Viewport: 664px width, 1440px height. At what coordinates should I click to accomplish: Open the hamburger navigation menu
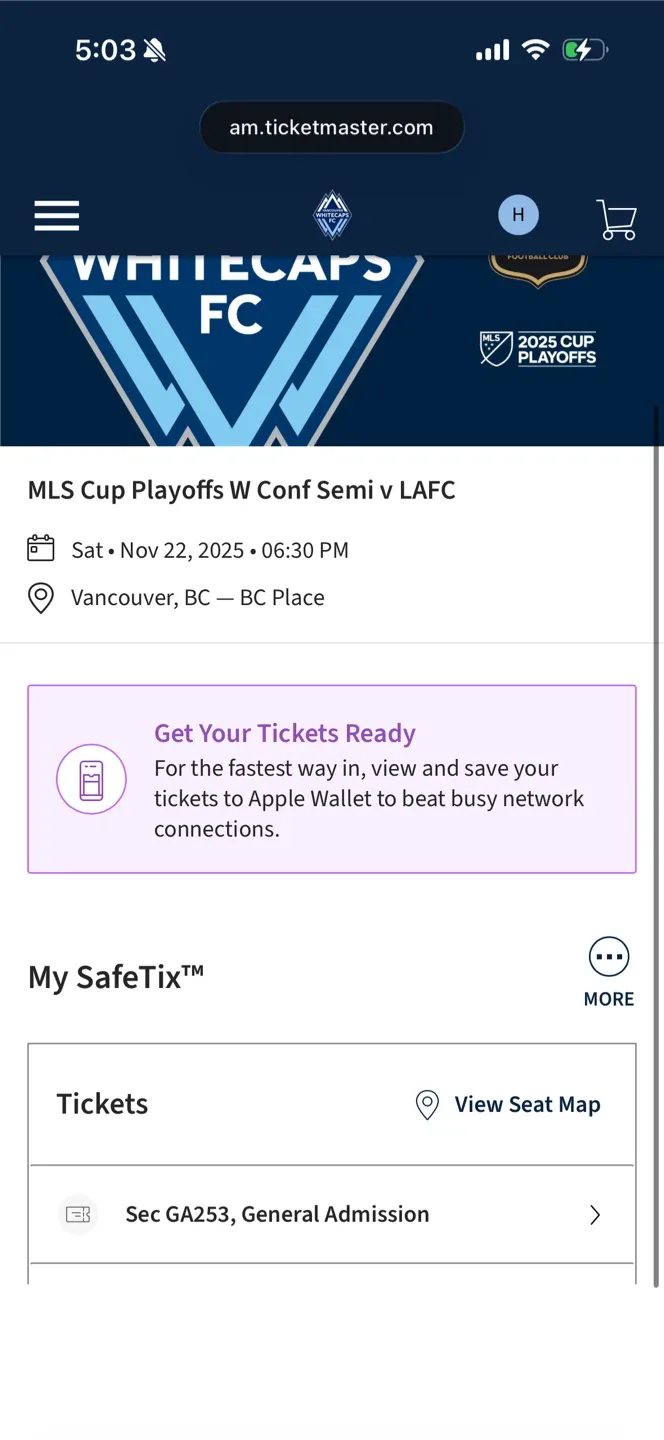pos(56,215)
